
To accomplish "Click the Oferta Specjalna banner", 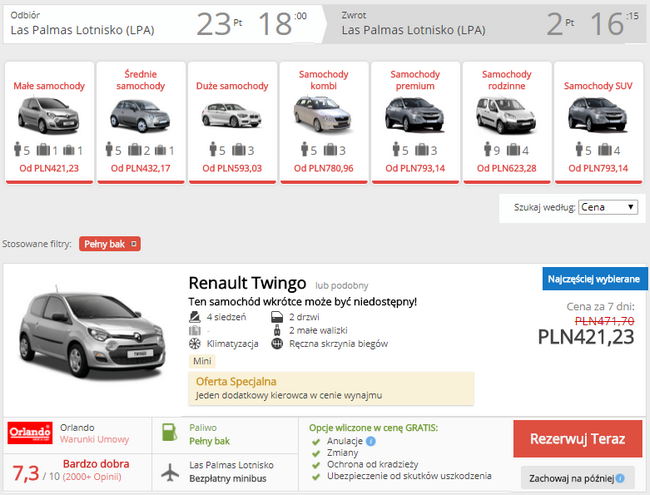I will [330, 388].
